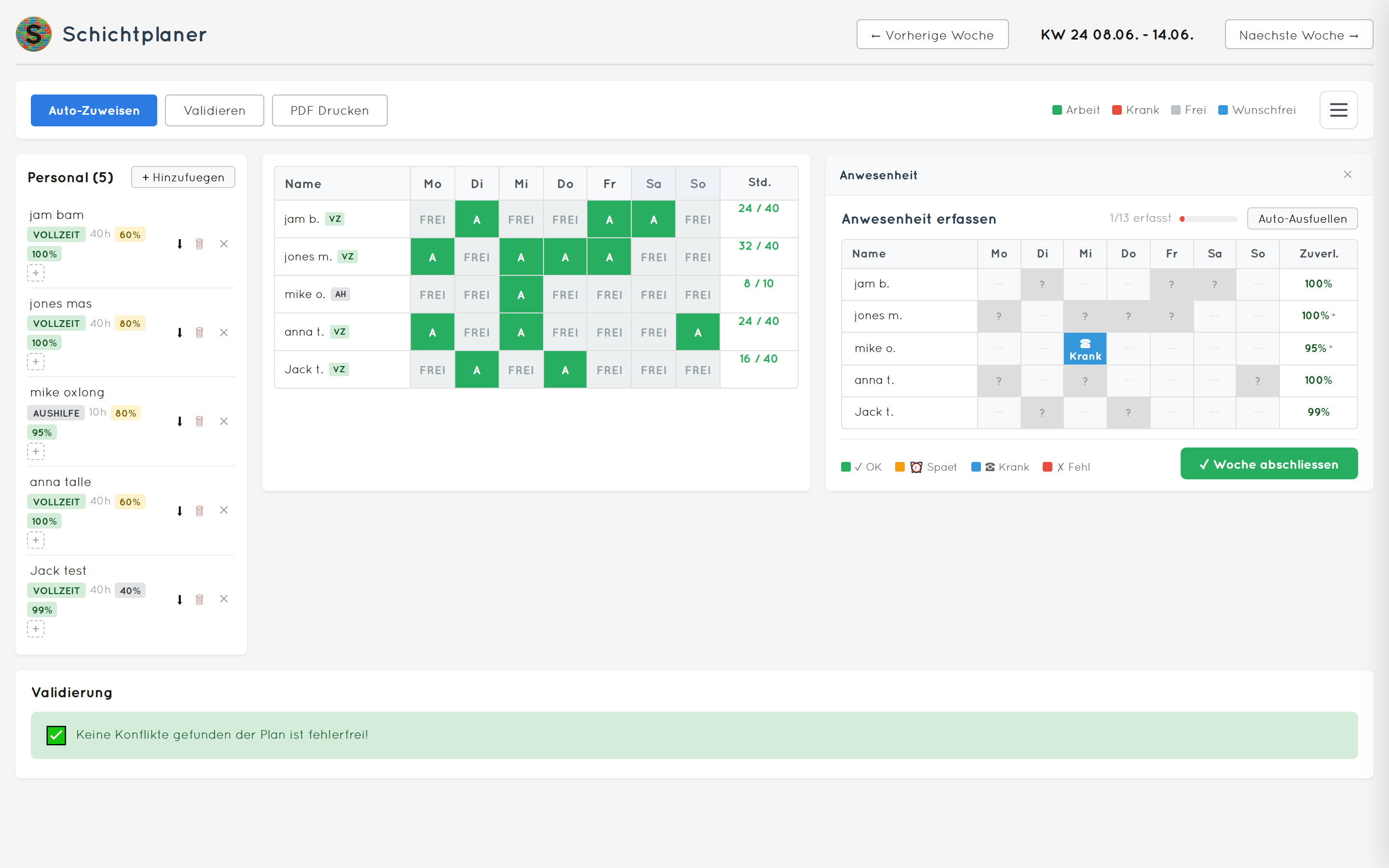This screenshot has height=868, width=1389.
Task: Click down arrow icon for jam bam
Action: click(179, 244)
